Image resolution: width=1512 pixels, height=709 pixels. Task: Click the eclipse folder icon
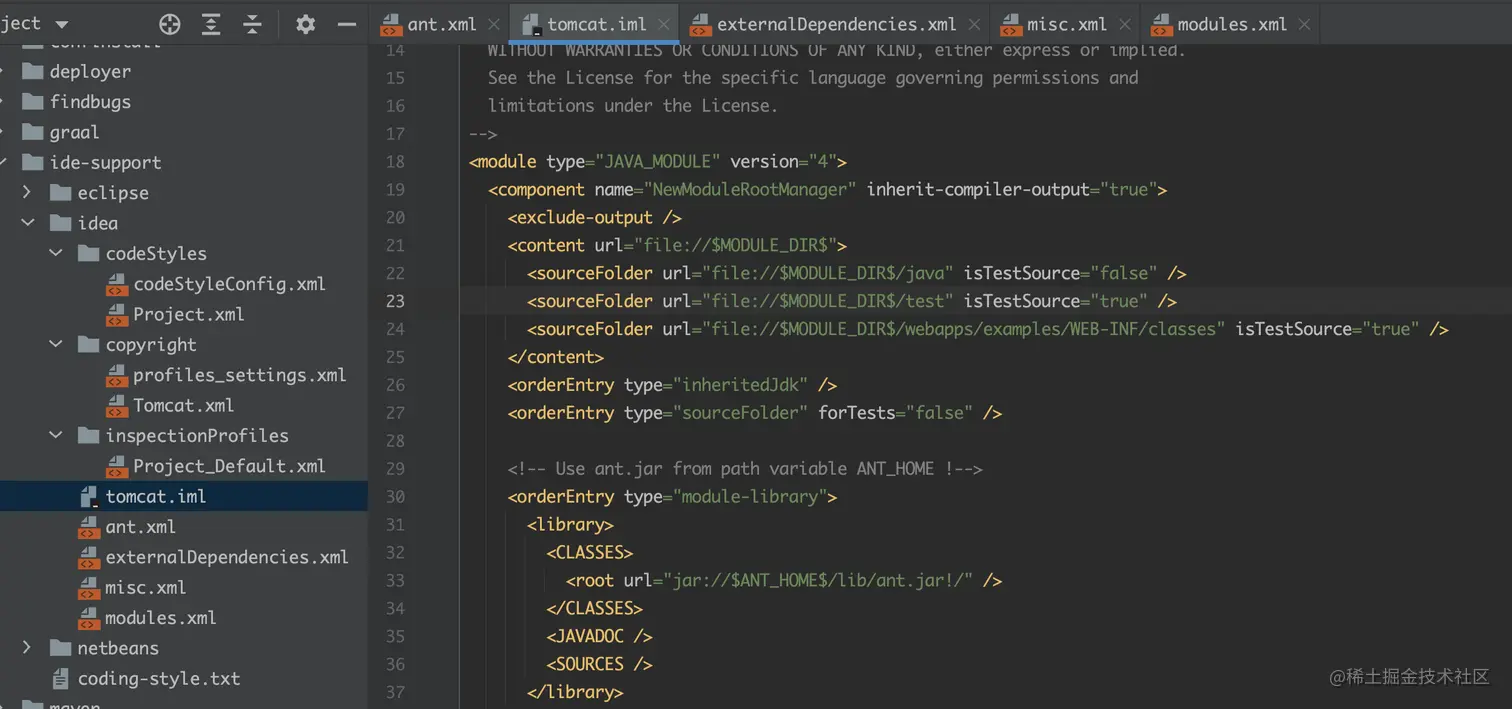(x=61, y=192)
